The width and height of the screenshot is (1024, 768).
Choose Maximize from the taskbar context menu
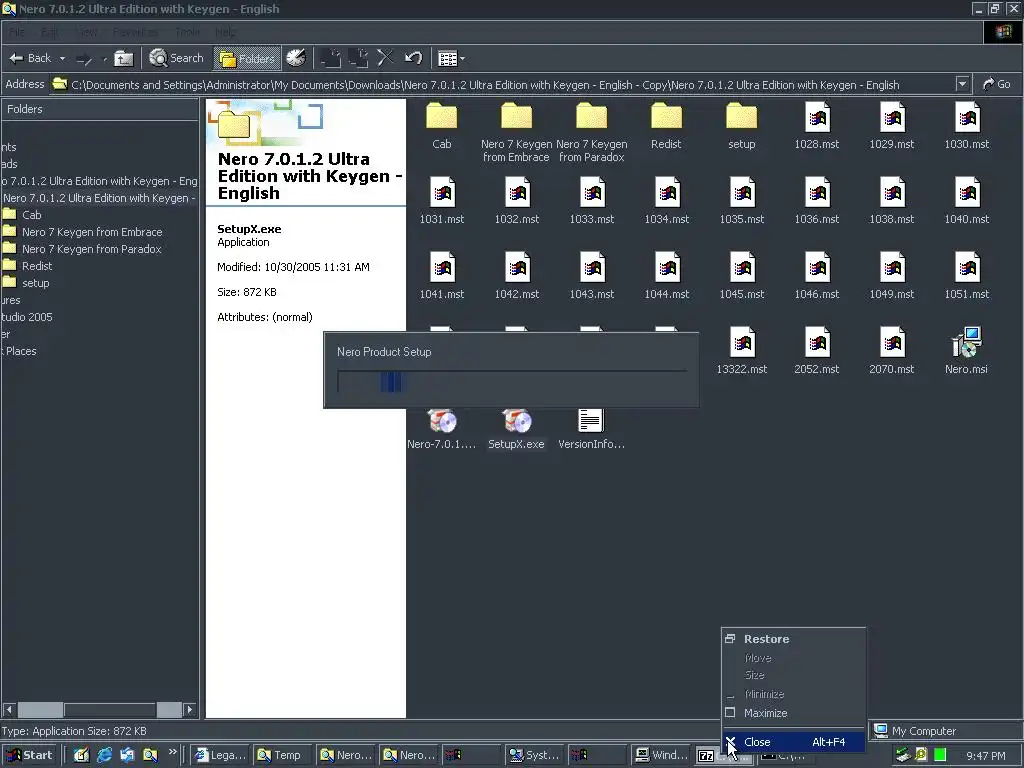click(x=793, y=713)
